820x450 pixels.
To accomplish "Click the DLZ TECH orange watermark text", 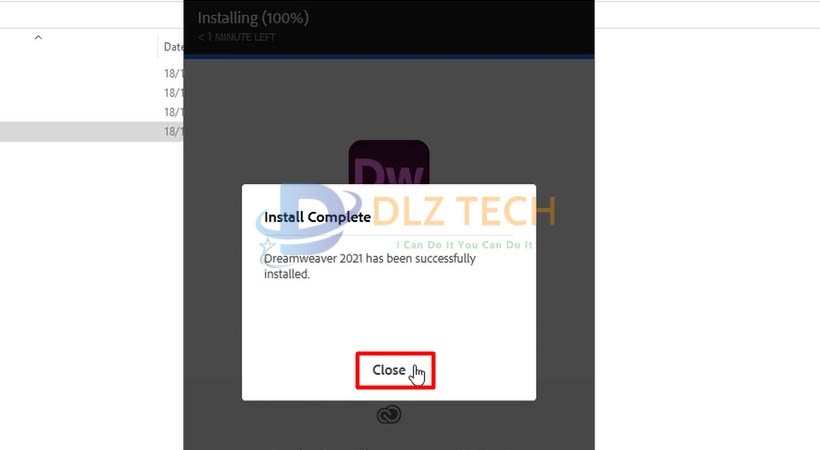I will tap(464, 211).
